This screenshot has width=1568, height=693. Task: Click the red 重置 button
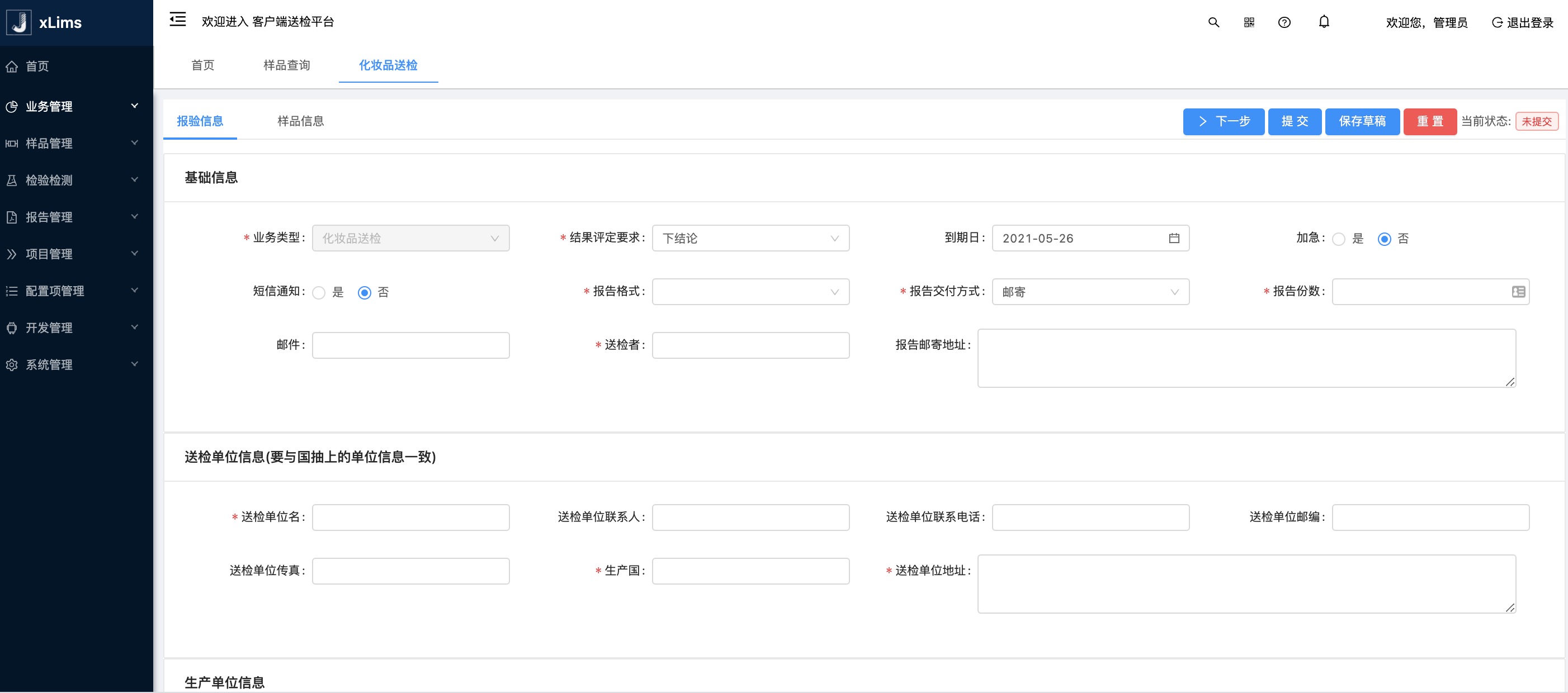pos(1429,121)
